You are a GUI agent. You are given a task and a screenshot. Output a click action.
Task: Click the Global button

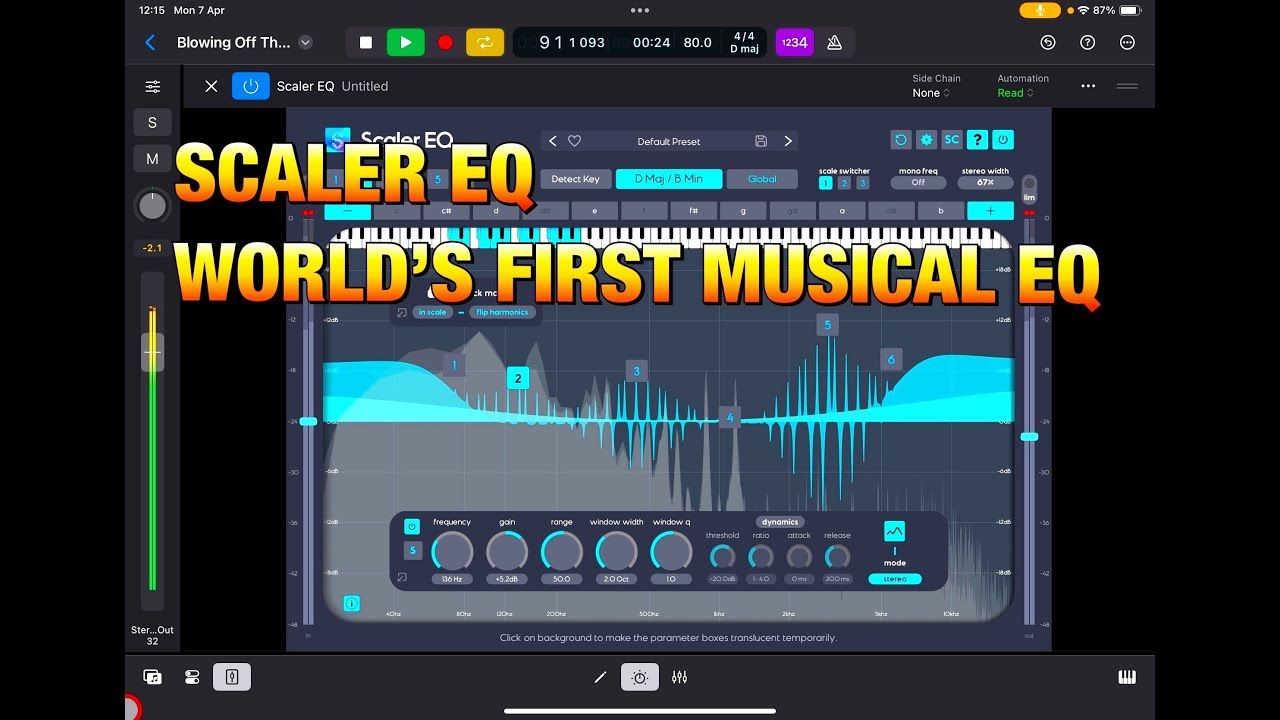coord(762,179)
